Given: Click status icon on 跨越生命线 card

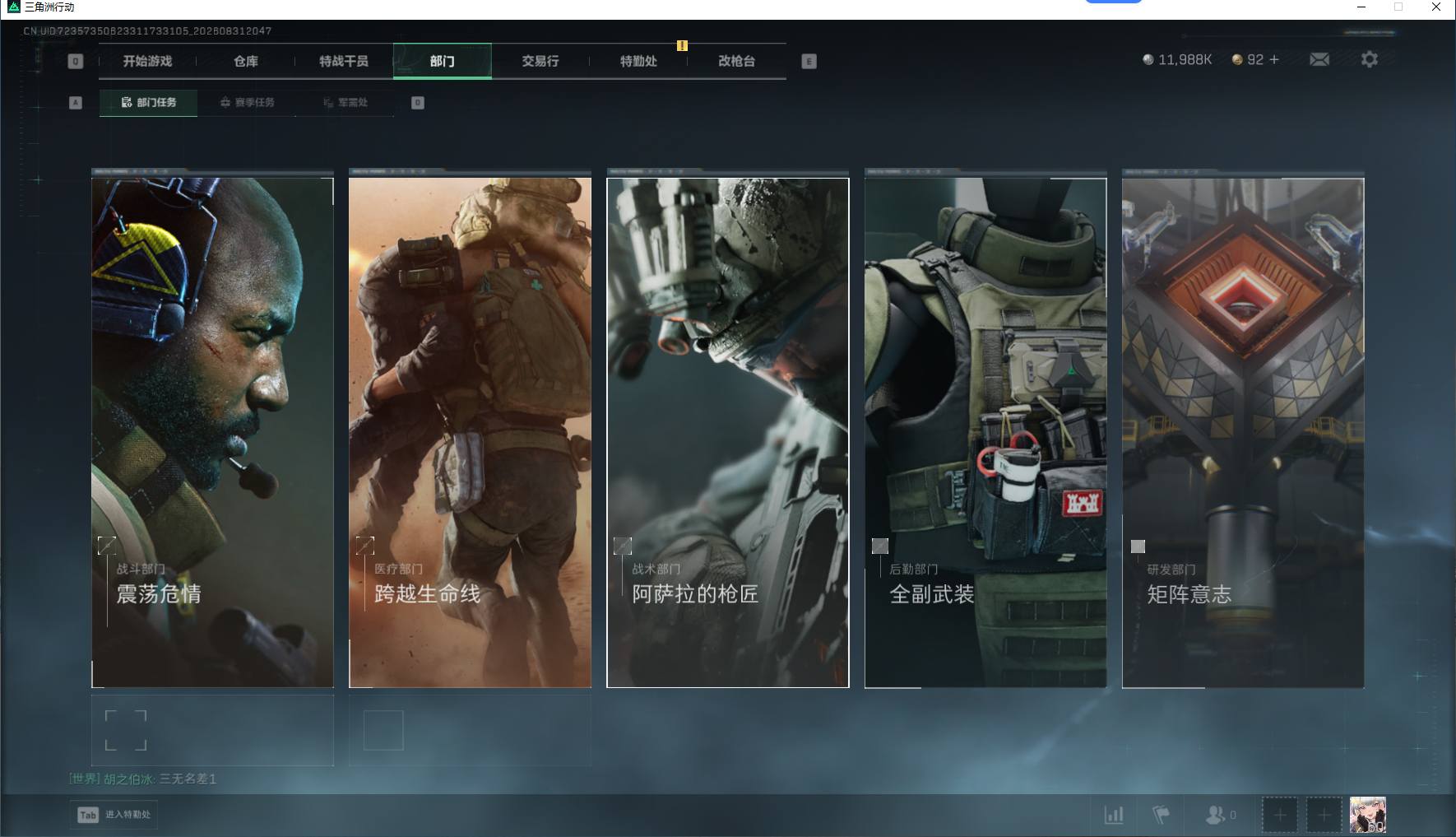Looking at the screenshot, I should pos(365,545).
